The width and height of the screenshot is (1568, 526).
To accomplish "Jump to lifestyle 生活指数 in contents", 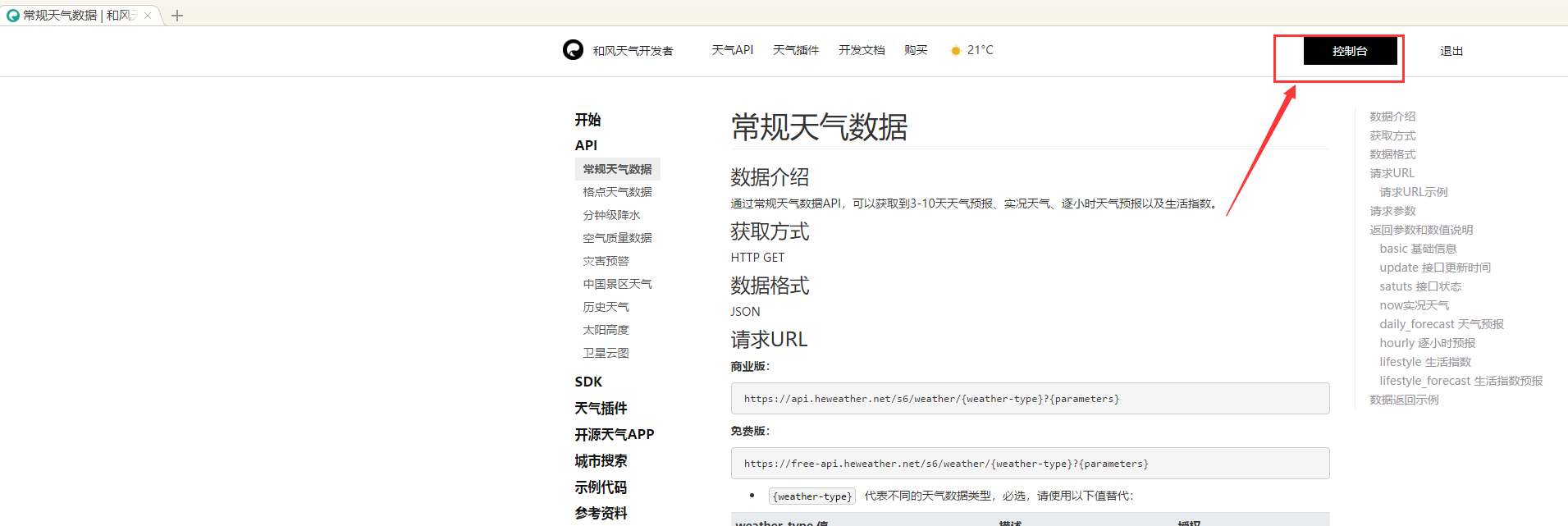I will pyautogui.click(x=1425, y=362).
